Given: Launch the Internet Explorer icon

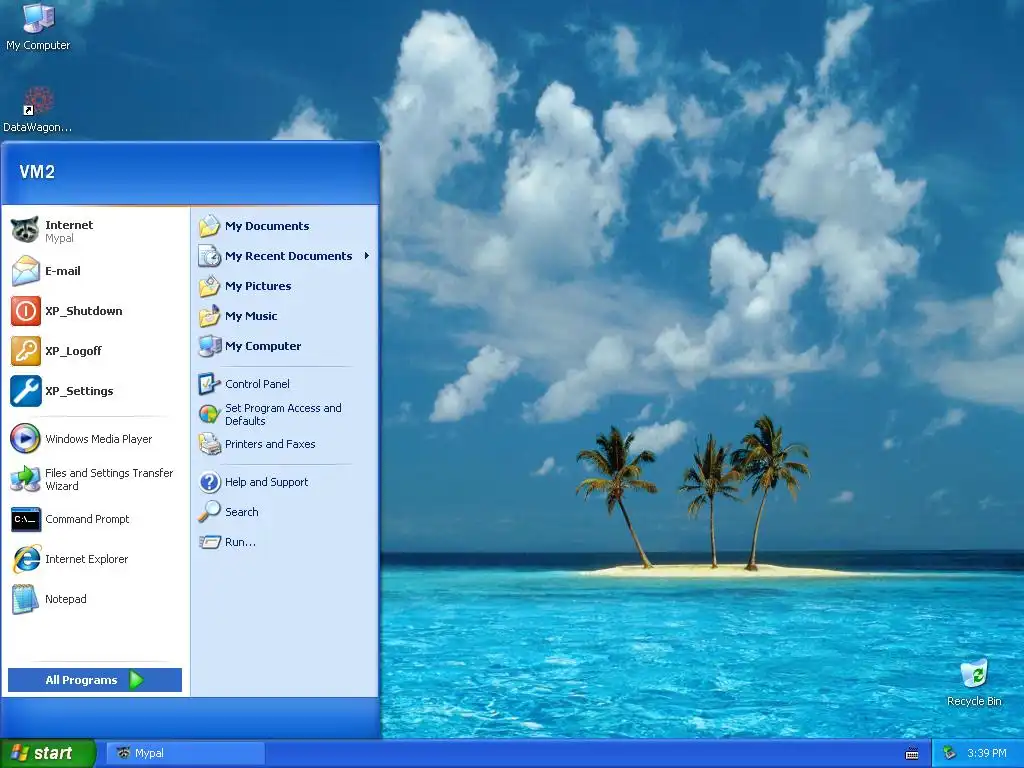Looking at the screenshot, I should (x=25, y=559).
